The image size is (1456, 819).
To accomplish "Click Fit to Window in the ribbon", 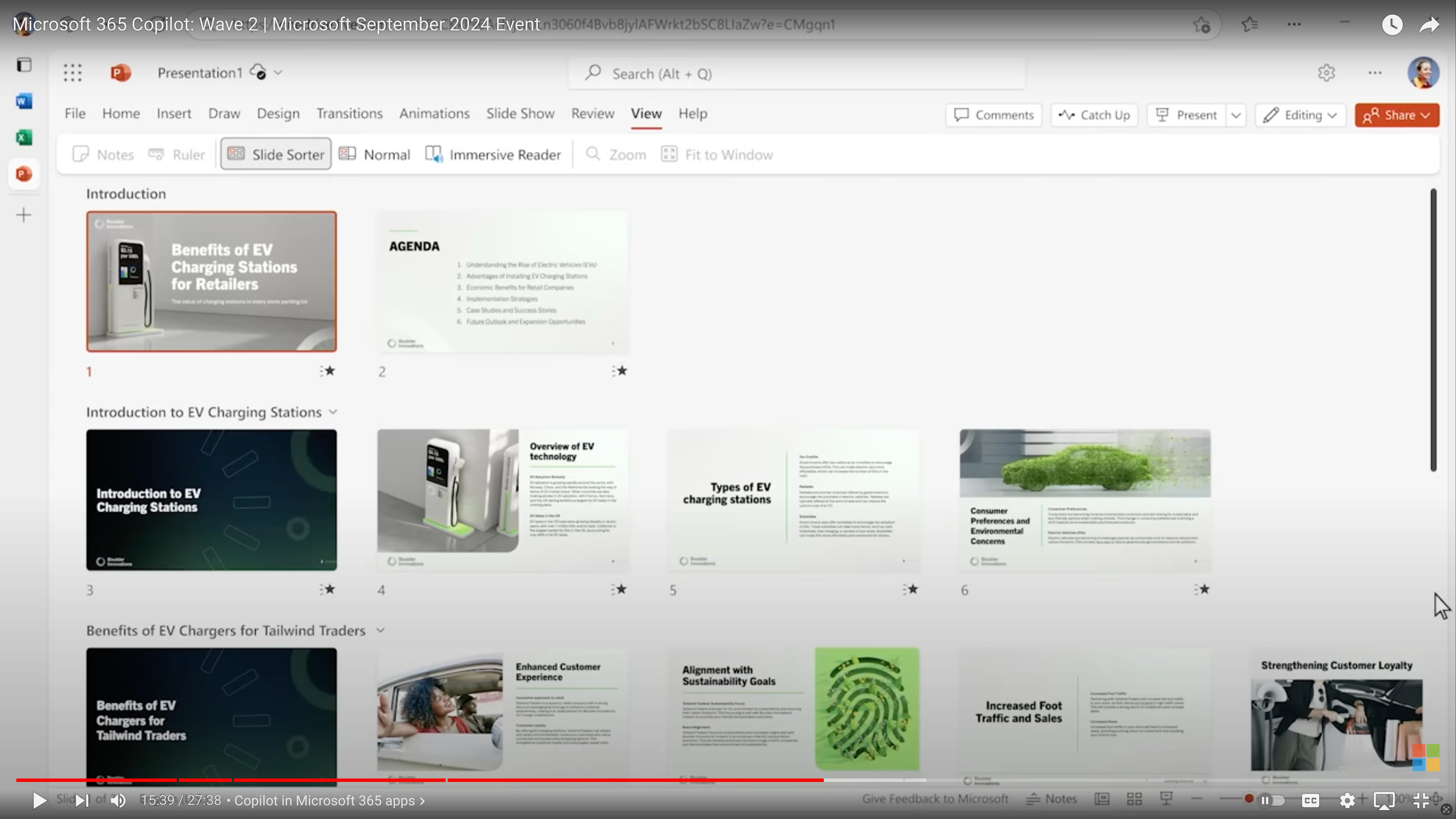I will (x=717, y=154).
